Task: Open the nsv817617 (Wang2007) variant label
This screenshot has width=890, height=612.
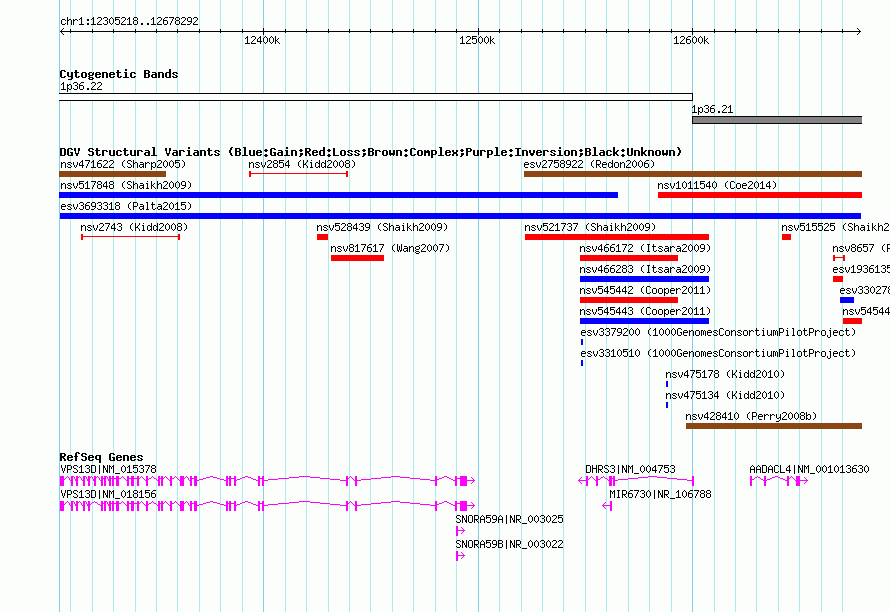Action: point(390,248)
